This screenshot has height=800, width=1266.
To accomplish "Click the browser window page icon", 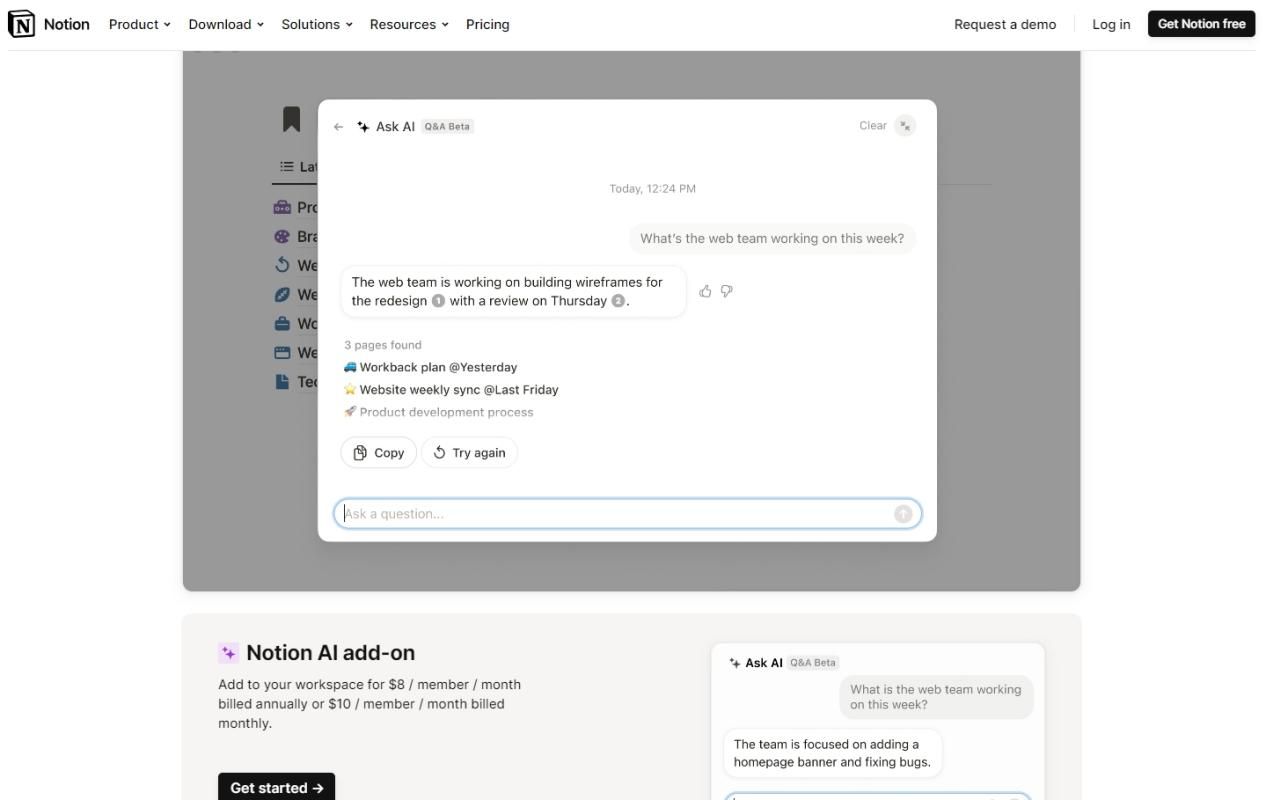I will click(282, 353).
